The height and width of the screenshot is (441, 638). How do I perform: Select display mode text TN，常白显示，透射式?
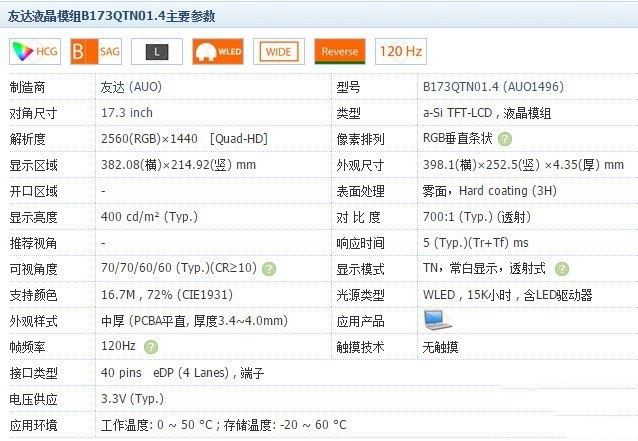[484, 268]
